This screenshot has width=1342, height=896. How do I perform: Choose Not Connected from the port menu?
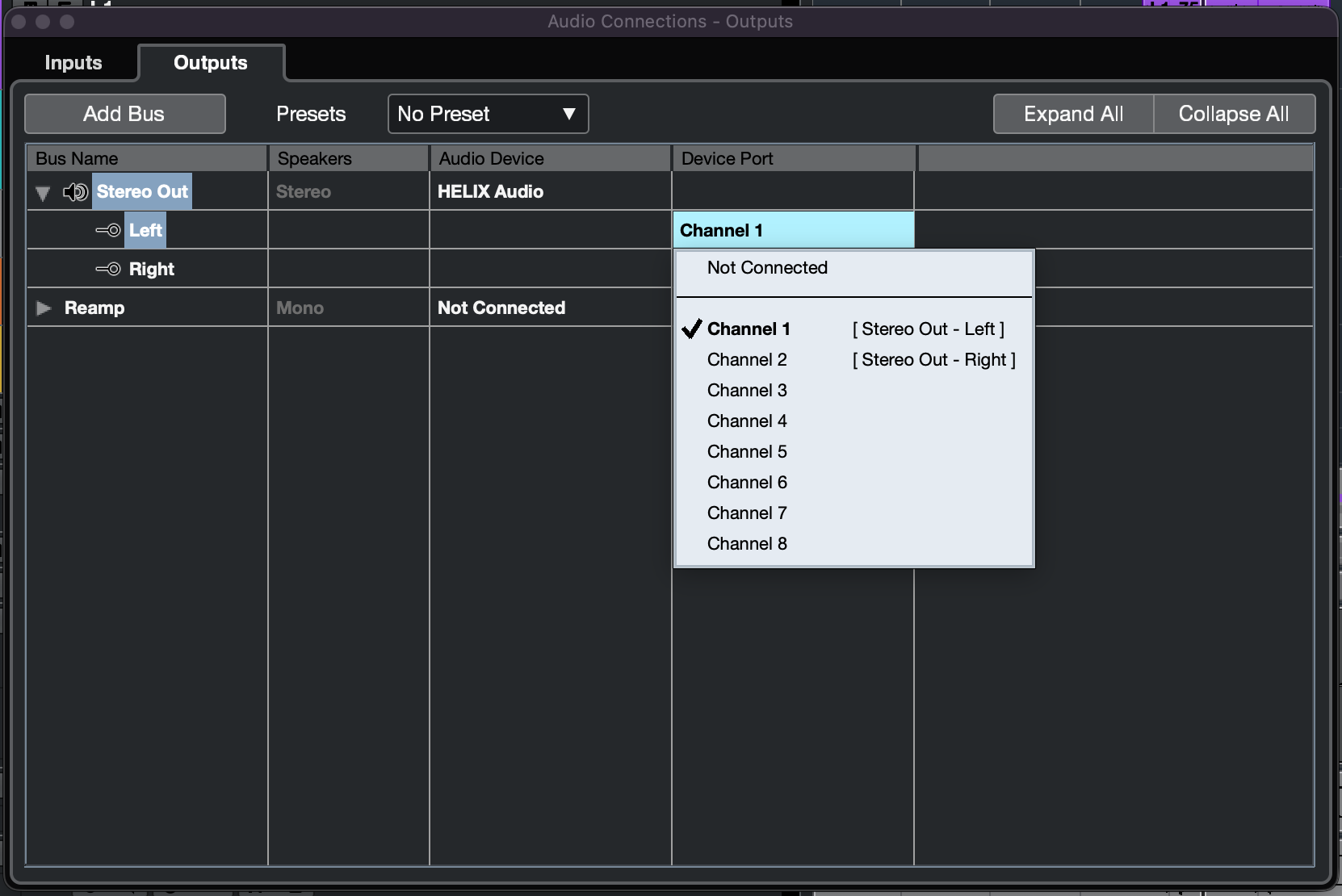coord(767,268)
